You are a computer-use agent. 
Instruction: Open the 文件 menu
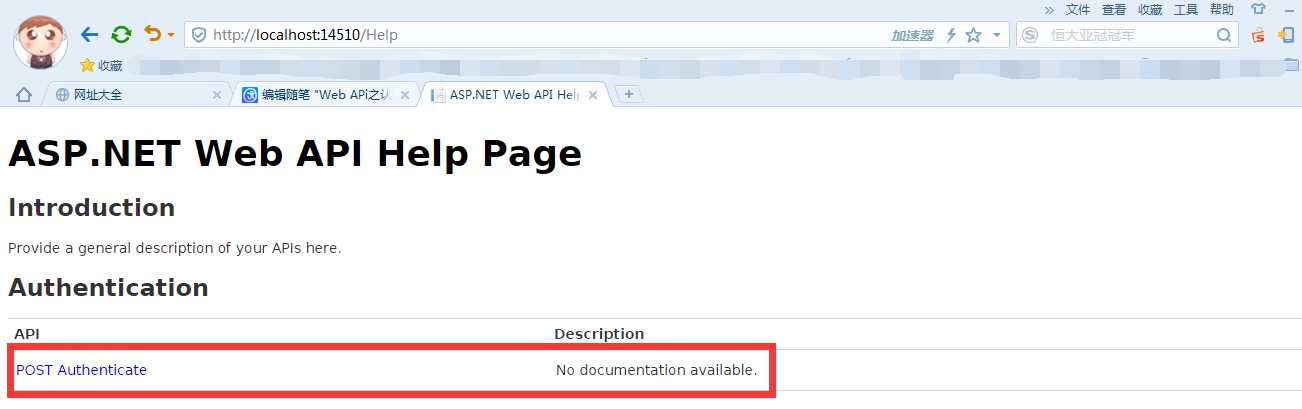1078,9
